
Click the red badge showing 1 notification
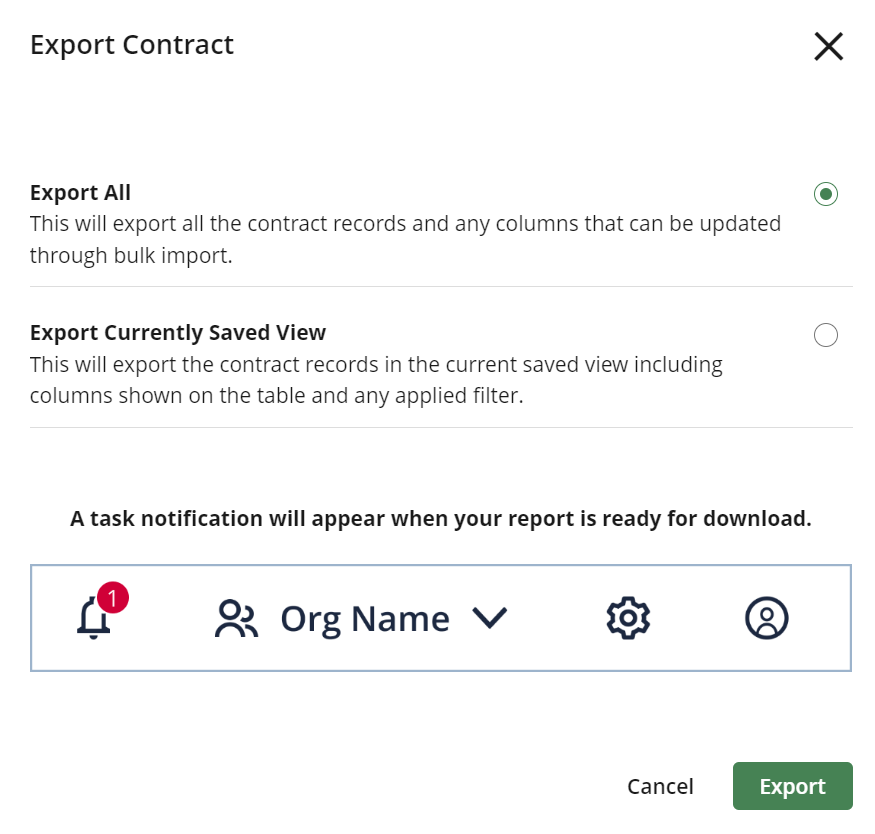coord(112,597)
